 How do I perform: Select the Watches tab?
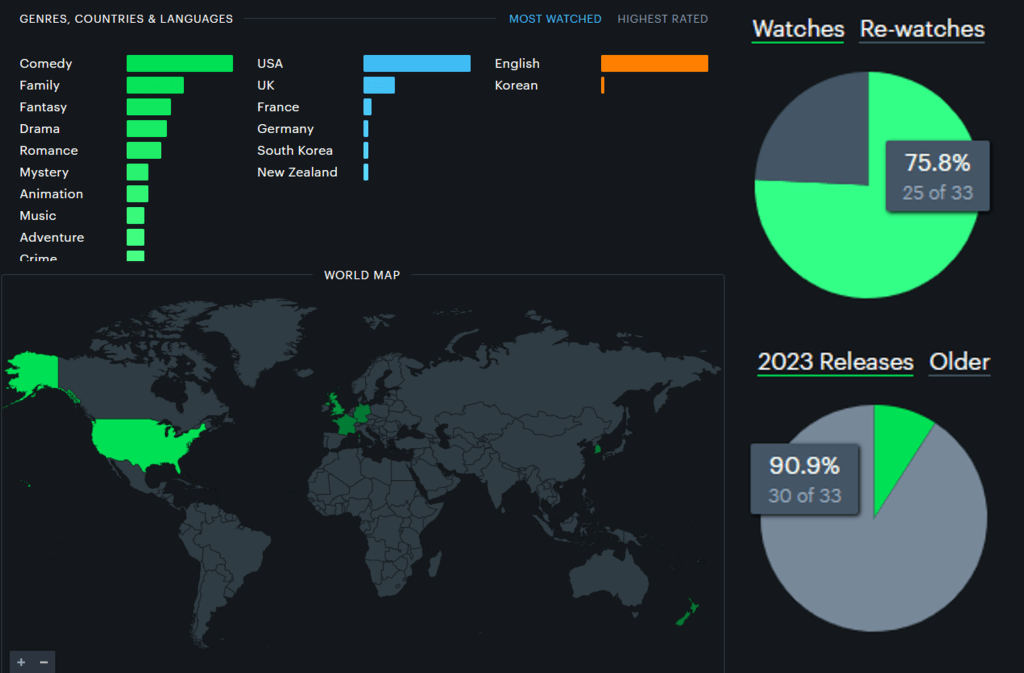coord(797,29)
